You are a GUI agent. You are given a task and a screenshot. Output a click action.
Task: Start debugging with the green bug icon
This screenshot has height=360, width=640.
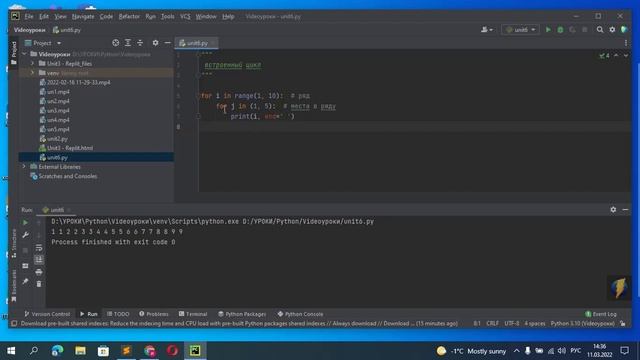click(560, 30)
